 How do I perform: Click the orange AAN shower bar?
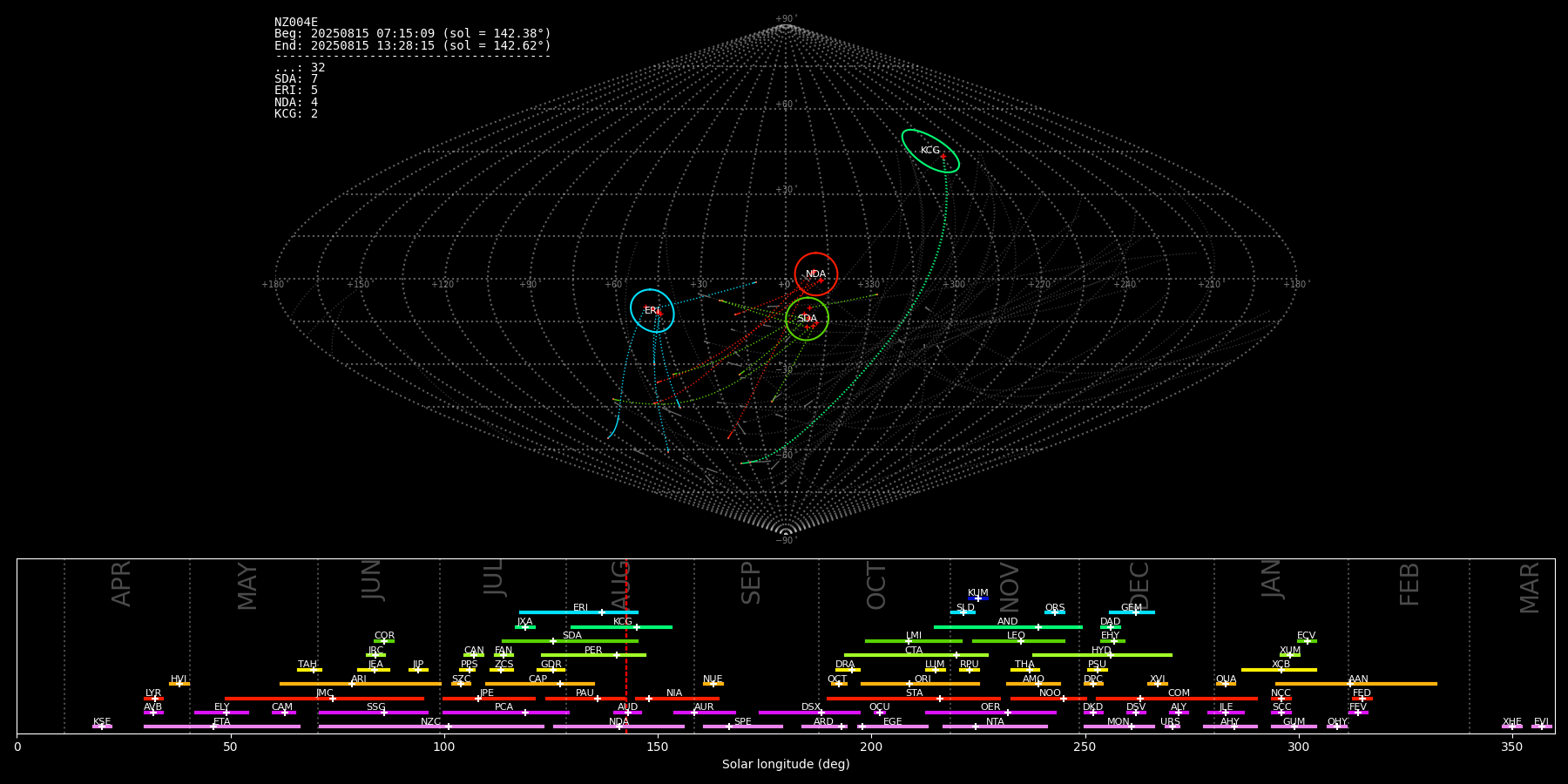[1356, 684]
